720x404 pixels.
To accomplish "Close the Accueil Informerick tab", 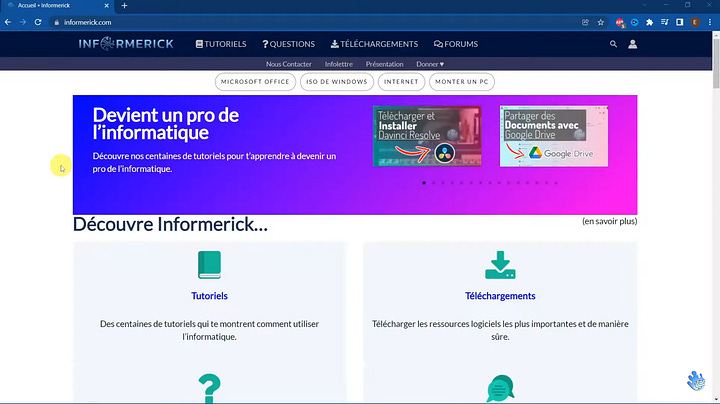I will click(x=107, y=6).
